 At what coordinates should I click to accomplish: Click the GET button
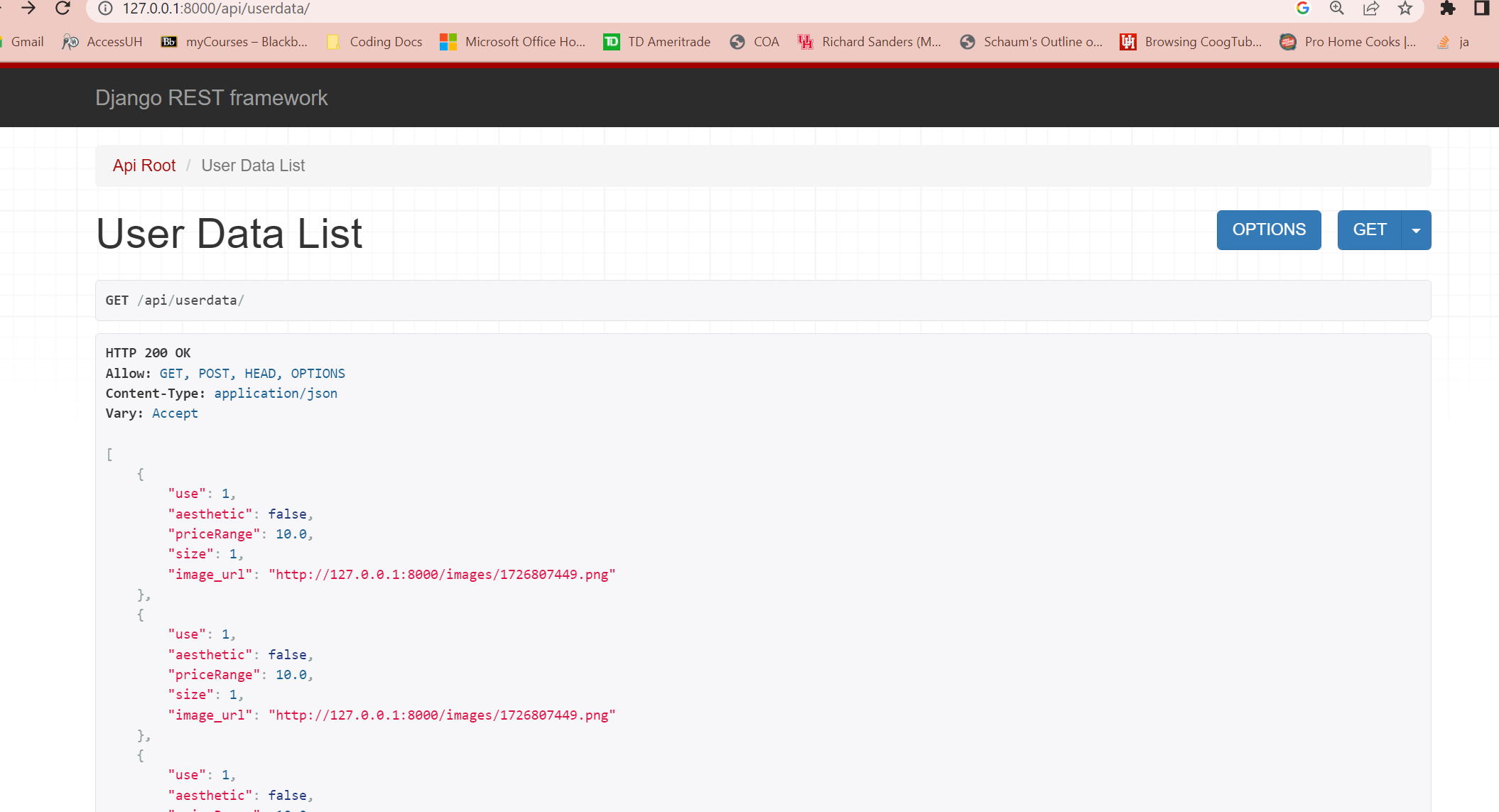point(1369,230)
